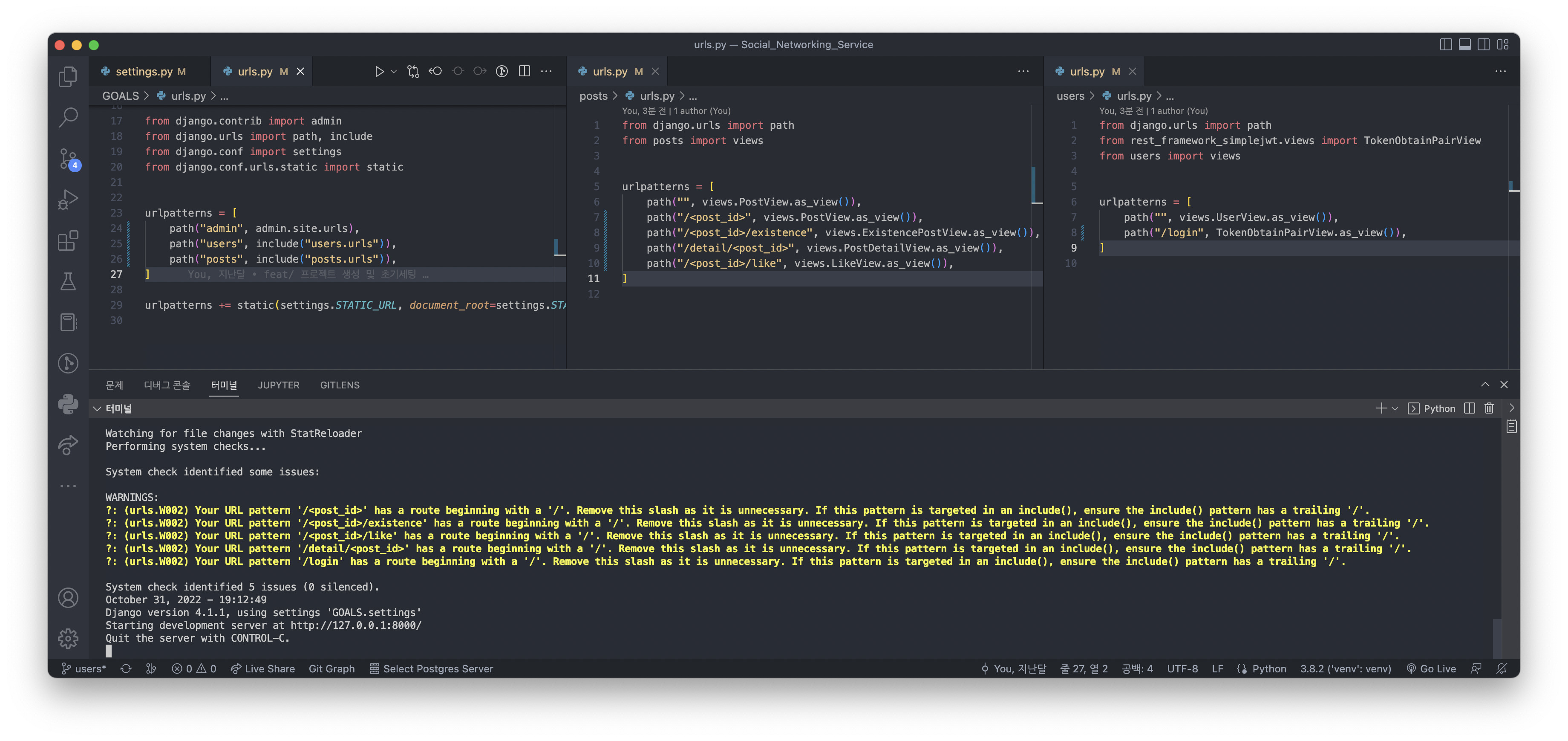Open the Search view icon
1568x741 pixels.
68,117
